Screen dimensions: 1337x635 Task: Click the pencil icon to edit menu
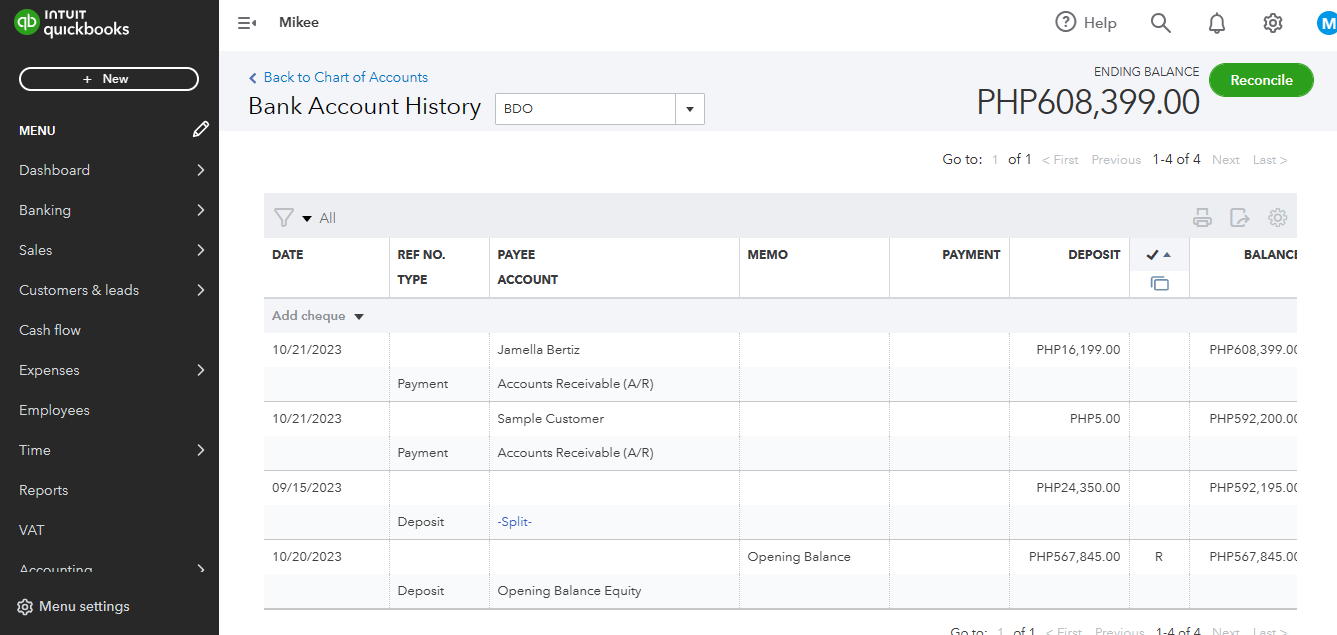[201, 130]
